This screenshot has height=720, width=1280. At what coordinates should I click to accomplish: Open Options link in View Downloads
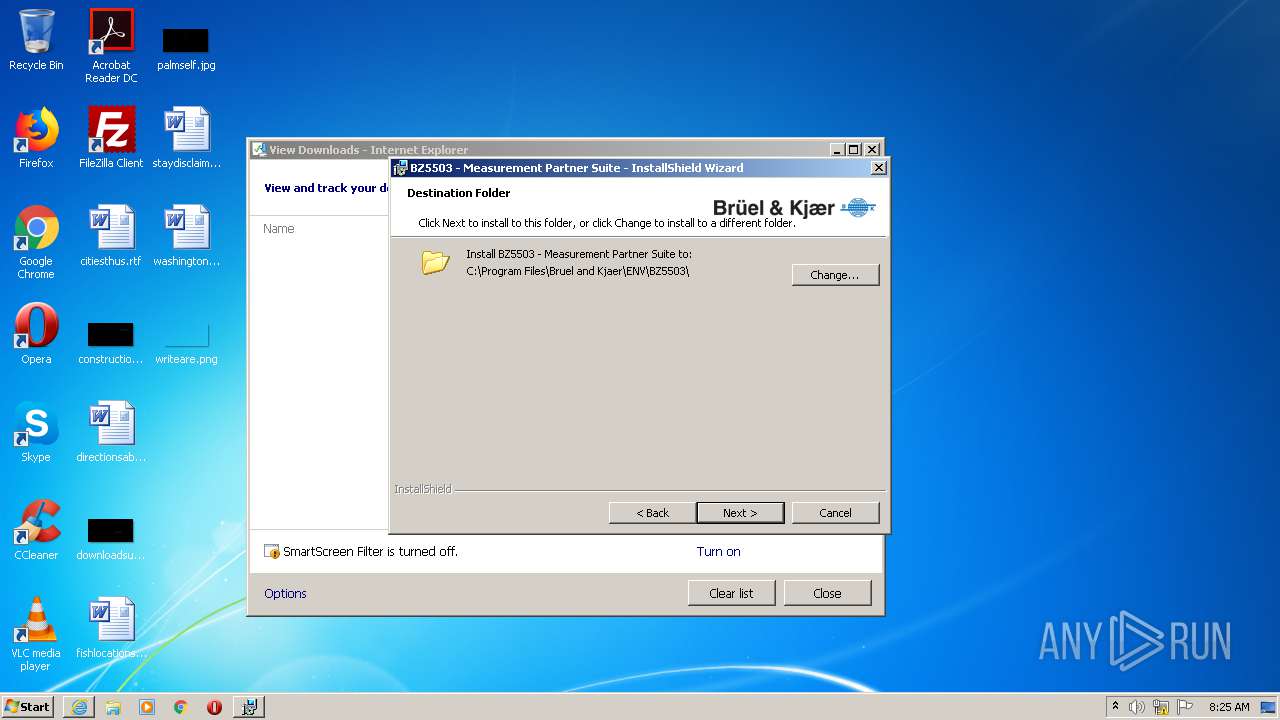tap(285, 594)
